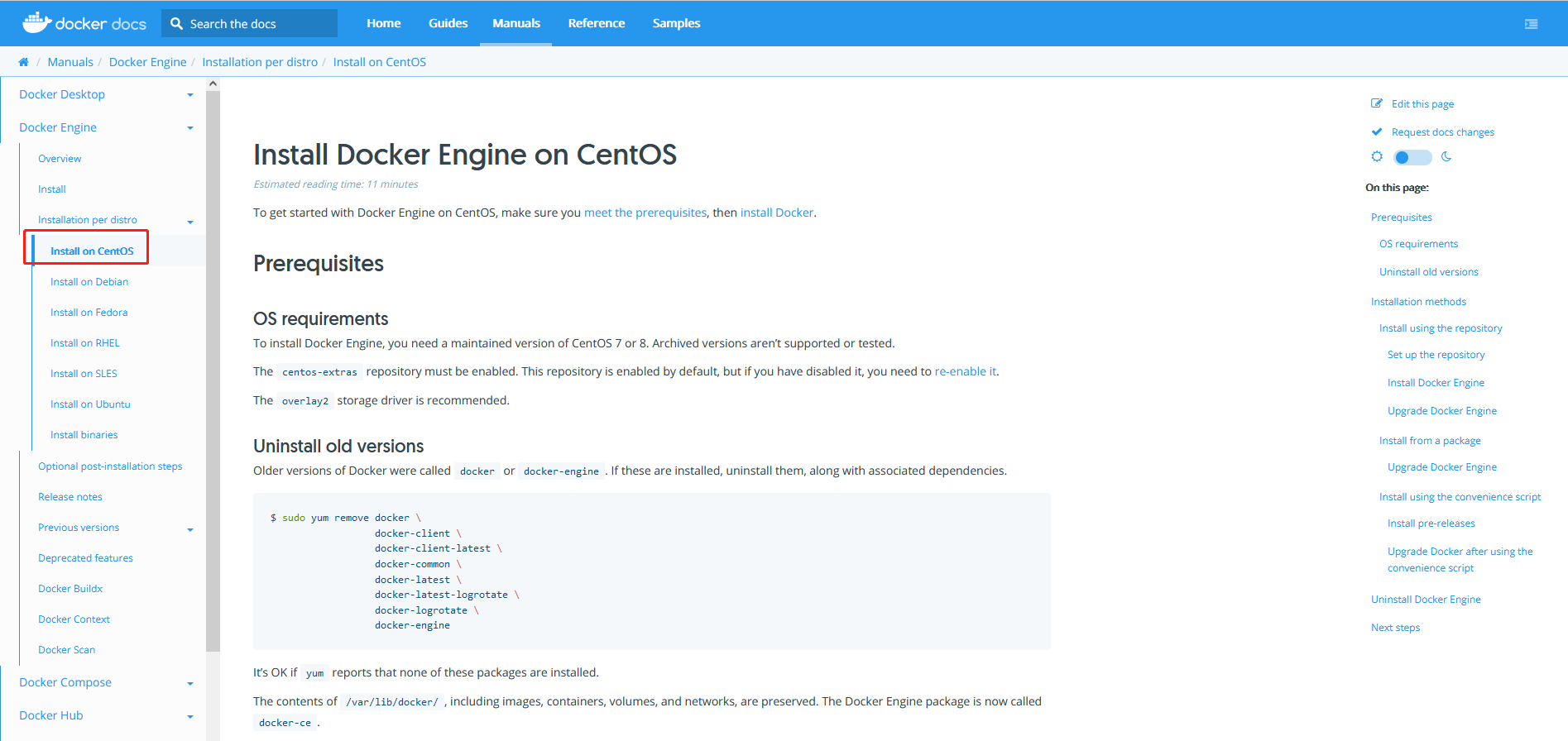Open Install on SLES

84,374
